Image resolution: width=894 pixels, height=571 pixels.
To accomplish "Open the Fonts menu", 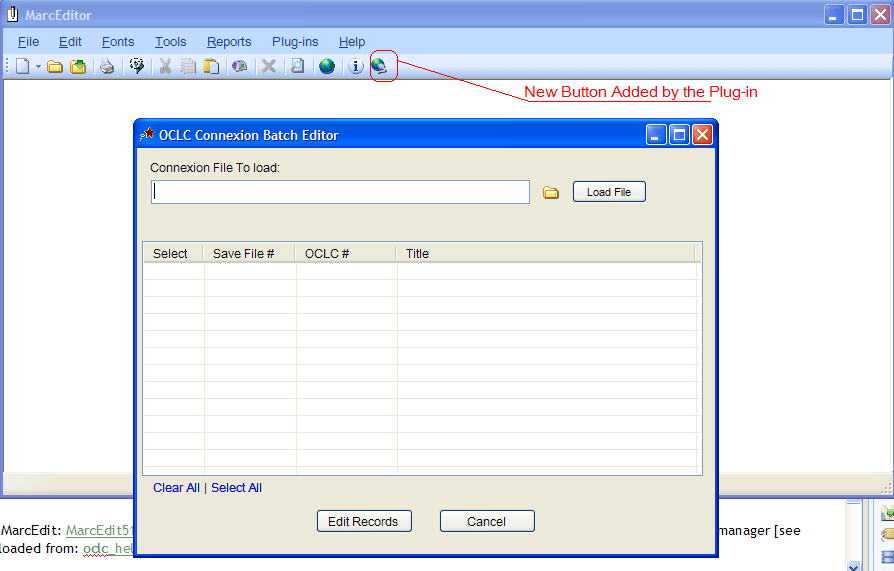I will 118,42.
